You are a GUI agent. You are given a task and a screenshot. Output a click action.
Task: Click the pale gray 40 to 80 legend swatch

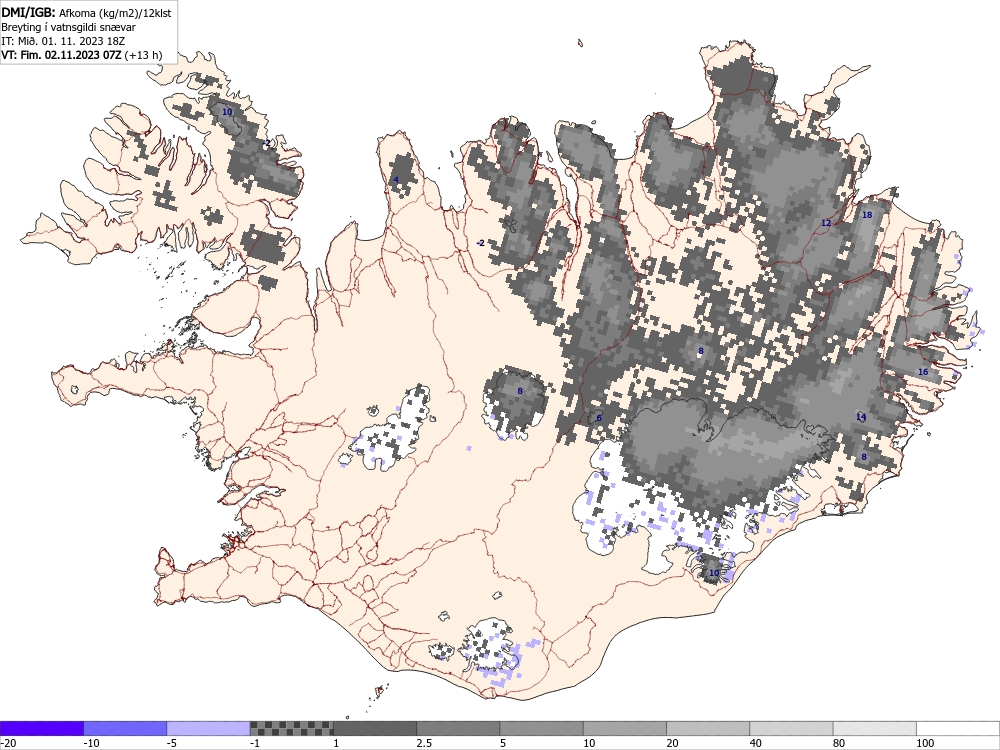(791, 728)
